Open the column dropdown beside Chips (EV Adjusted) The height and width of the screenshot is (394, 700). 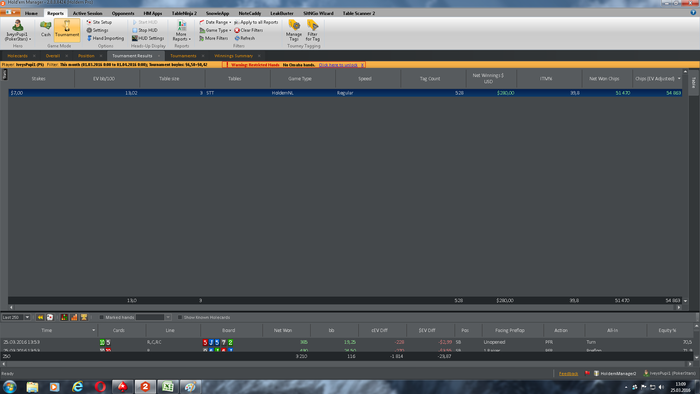click(x=679, y=79)
